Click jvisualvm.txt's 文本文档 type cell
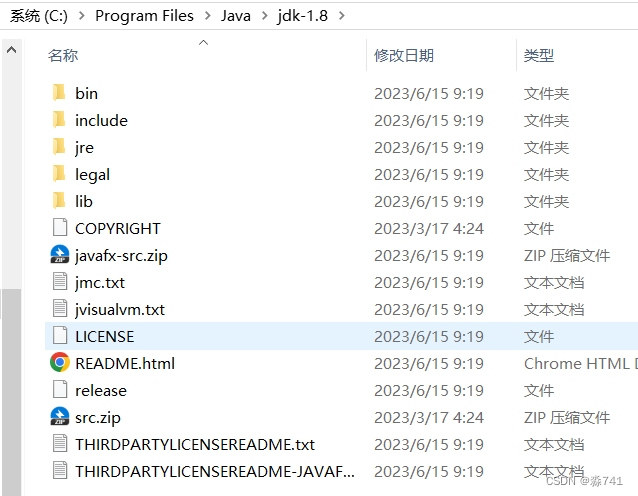The image size is (638, 496). tap(554, 310)
